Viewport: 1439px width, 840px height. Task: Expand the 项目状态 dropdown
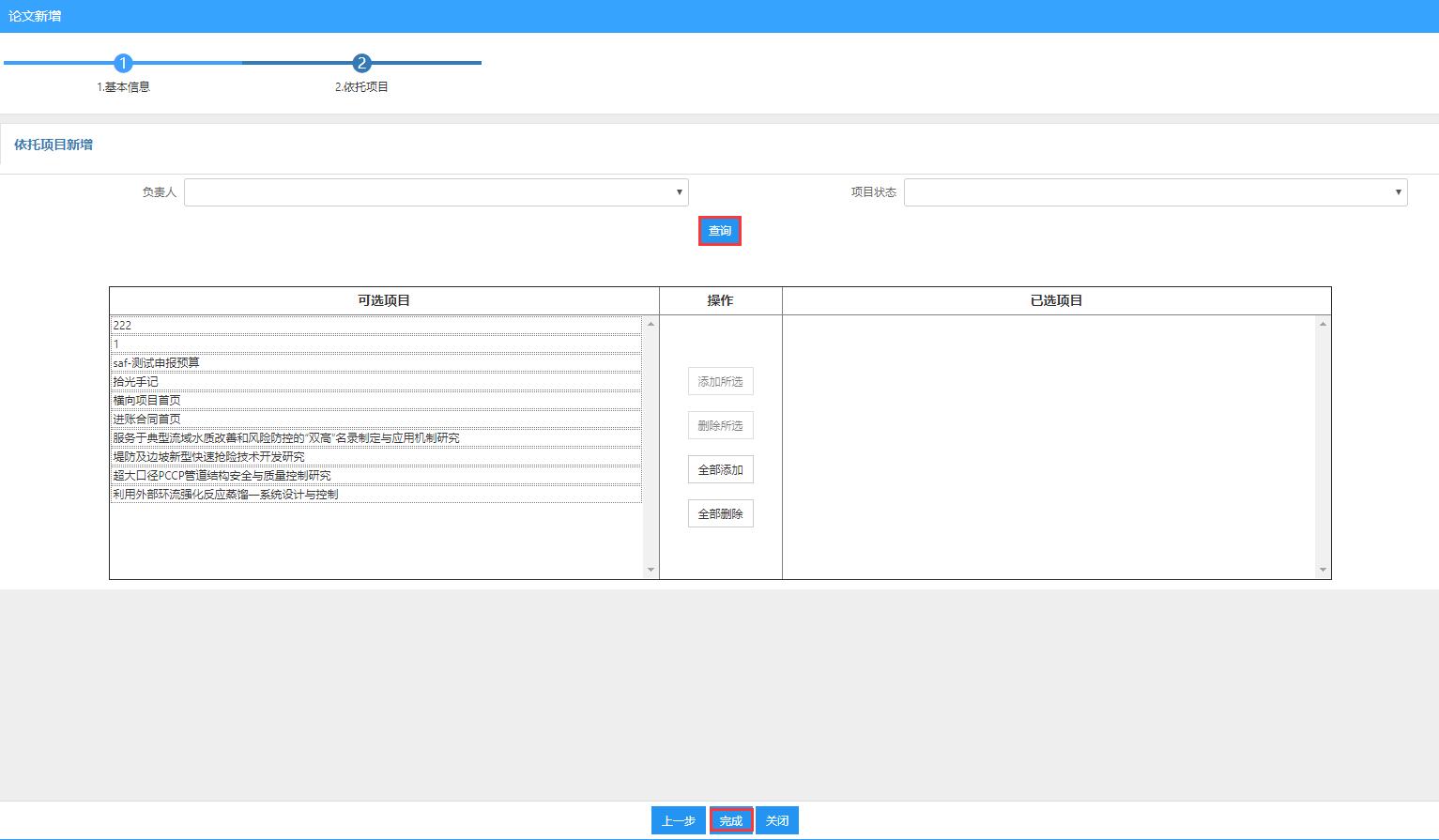coord(1155,192)
